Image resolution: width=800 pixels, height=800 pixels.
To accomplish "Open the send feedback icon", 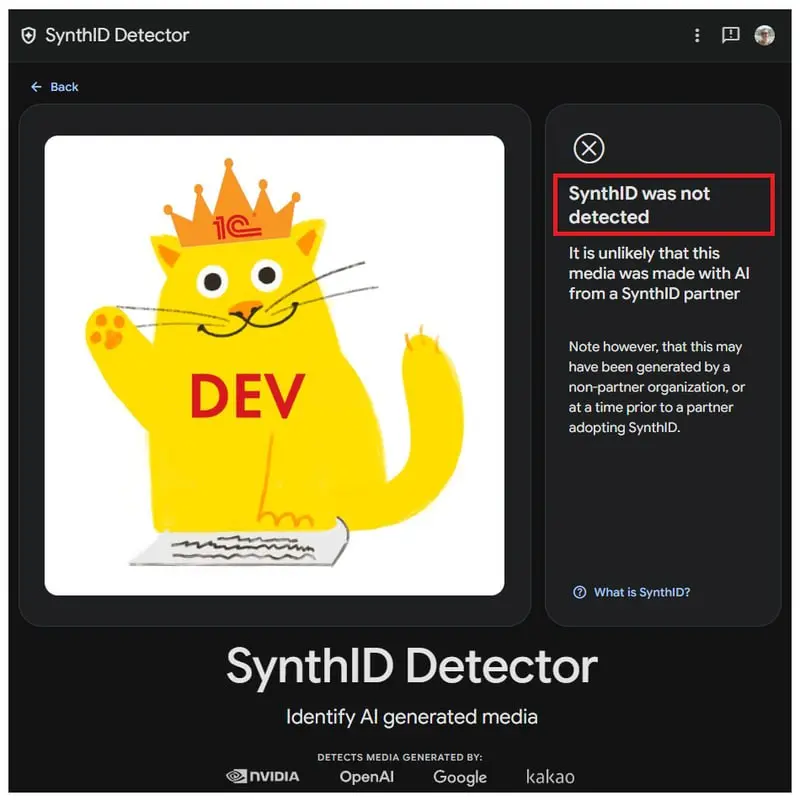I will tap(731, 35).
